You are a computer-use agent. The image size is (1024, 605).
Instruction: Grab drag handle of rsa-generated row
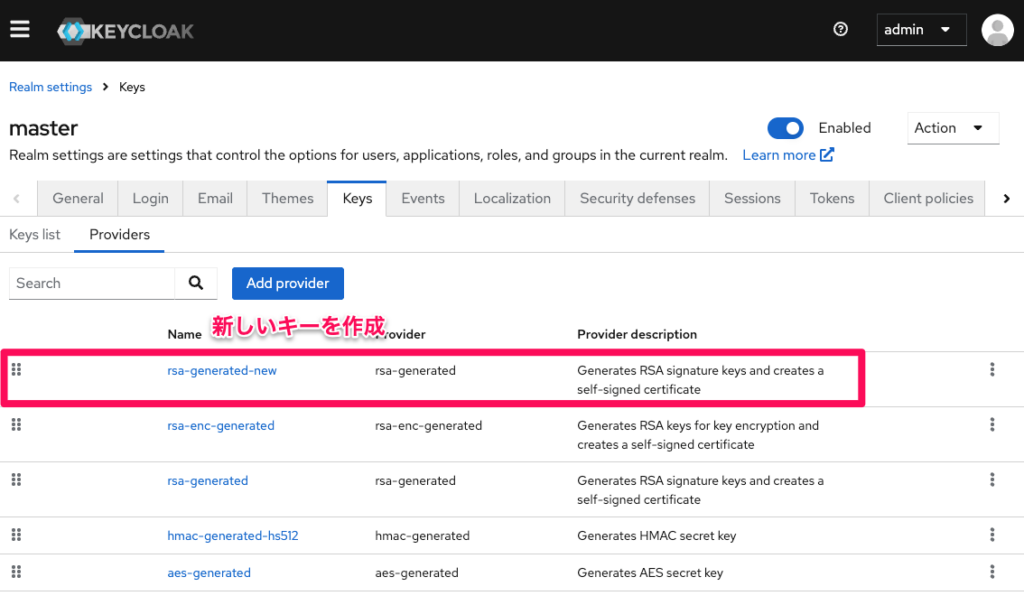click(16, 480)
